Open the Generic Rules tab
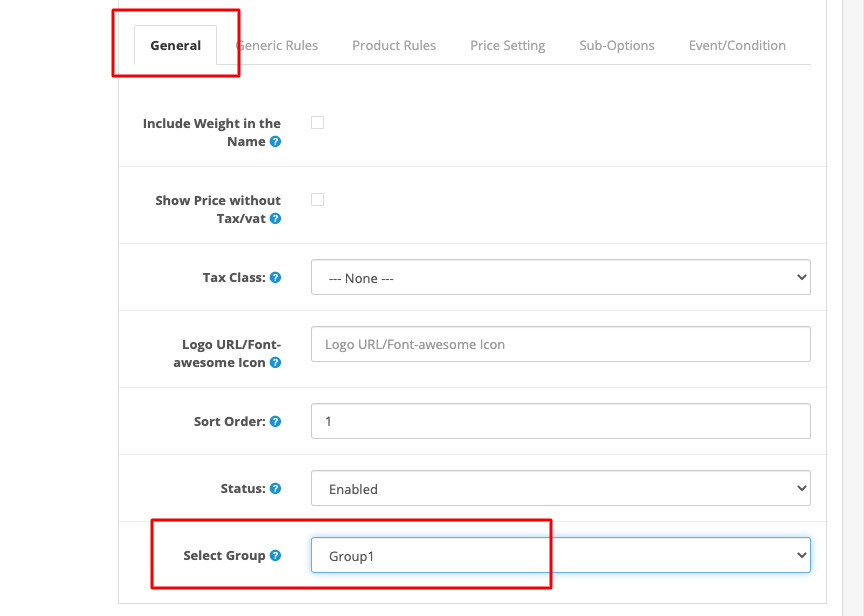 point(277,45)
